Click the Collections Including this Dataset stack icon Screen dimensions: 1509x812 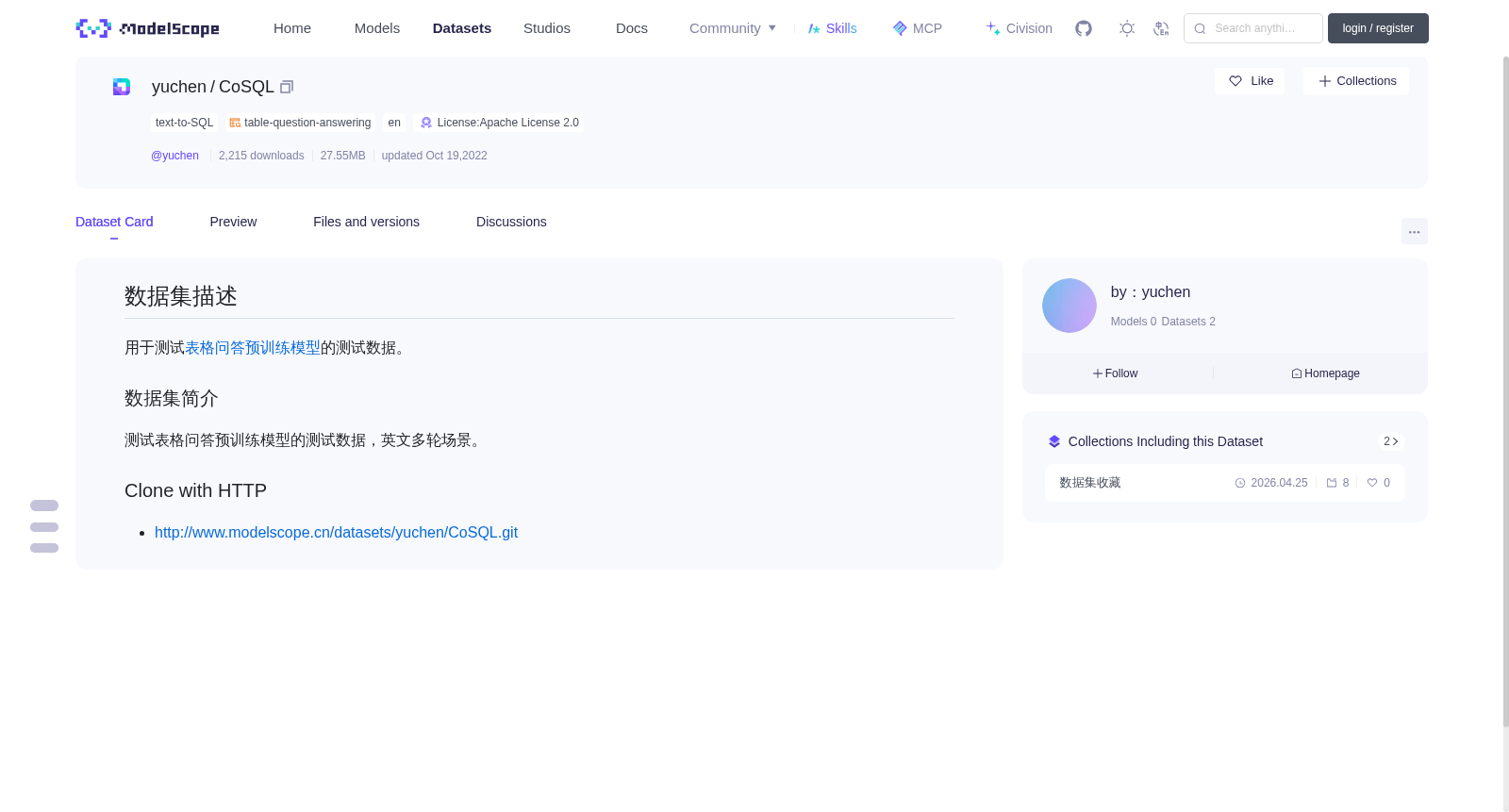1054,441
